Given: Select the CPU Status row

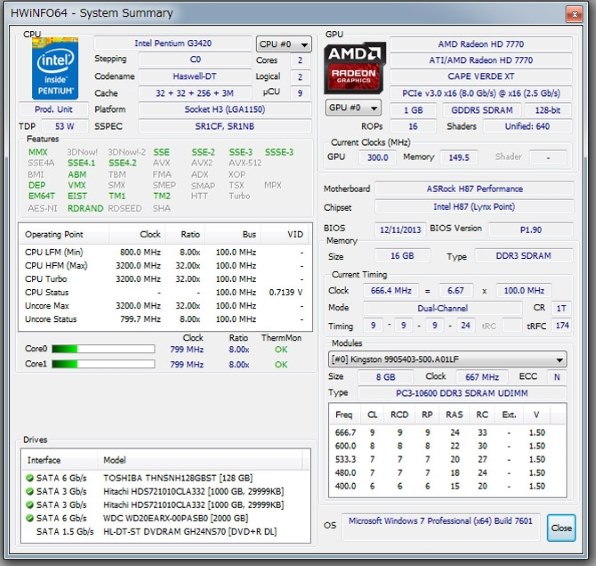Looking at the screenshot, I should (x=165, y=292).
